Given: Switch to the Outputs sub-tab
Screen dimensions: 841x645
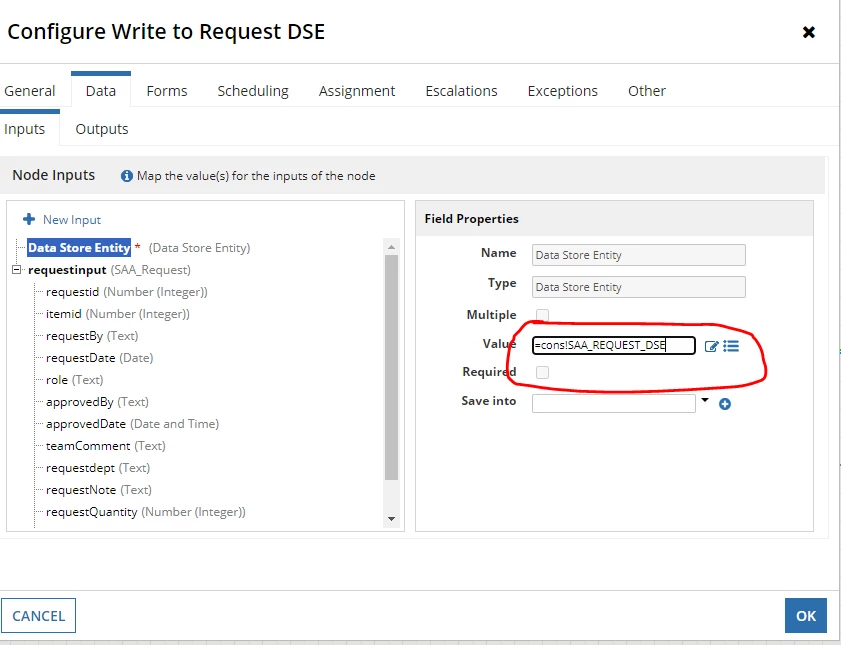Looking at the screenshot, I should coord(102,129).
